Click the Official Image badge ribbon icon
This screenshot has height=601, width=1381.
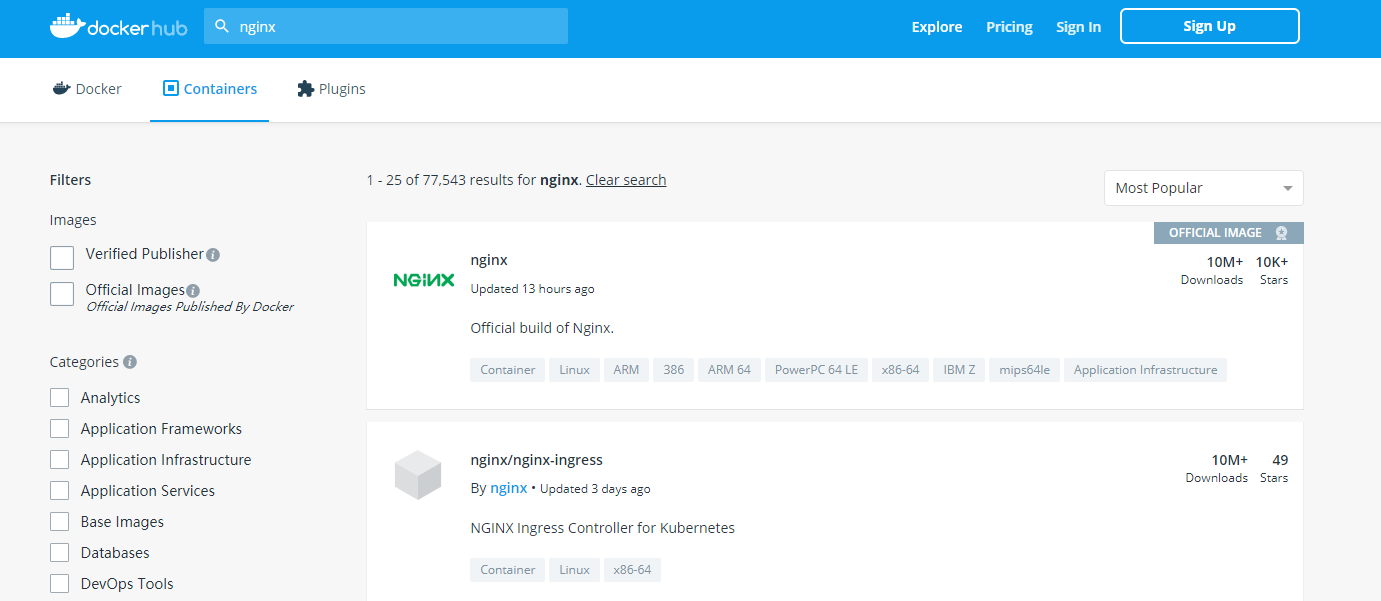coord(1282,233)
